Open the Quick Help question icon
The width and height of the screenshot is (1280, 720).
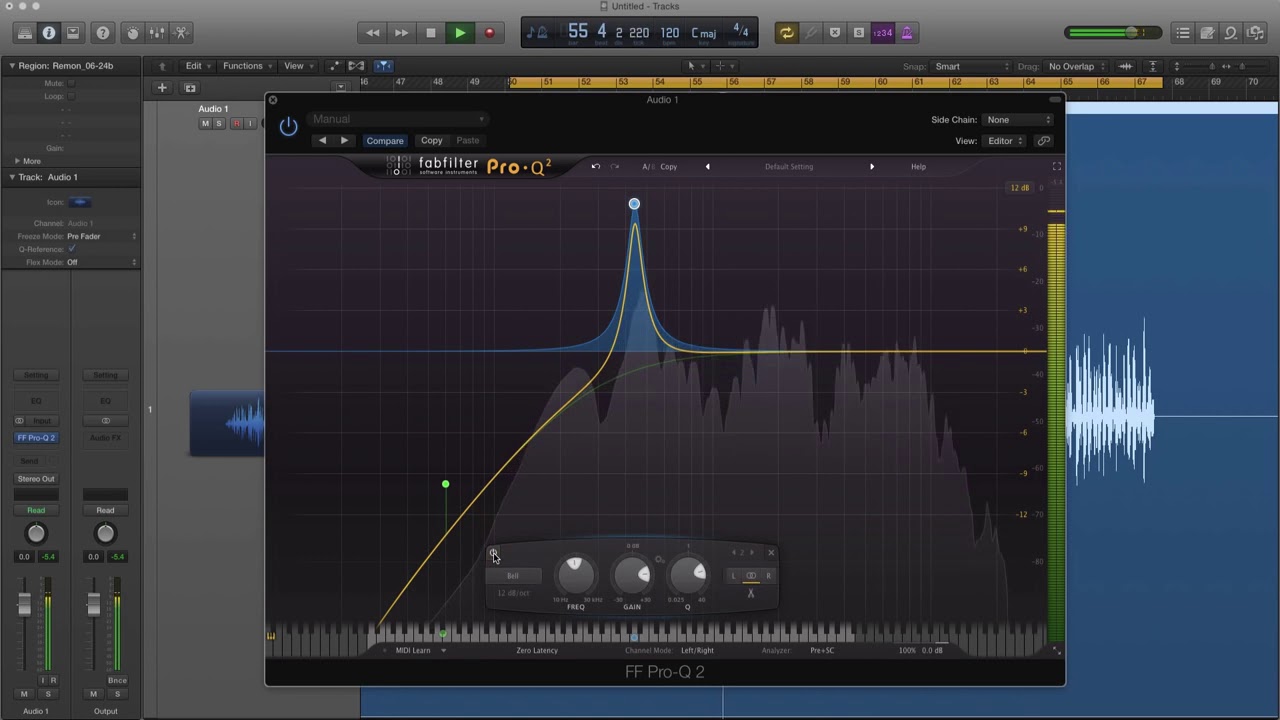(103, 33)
